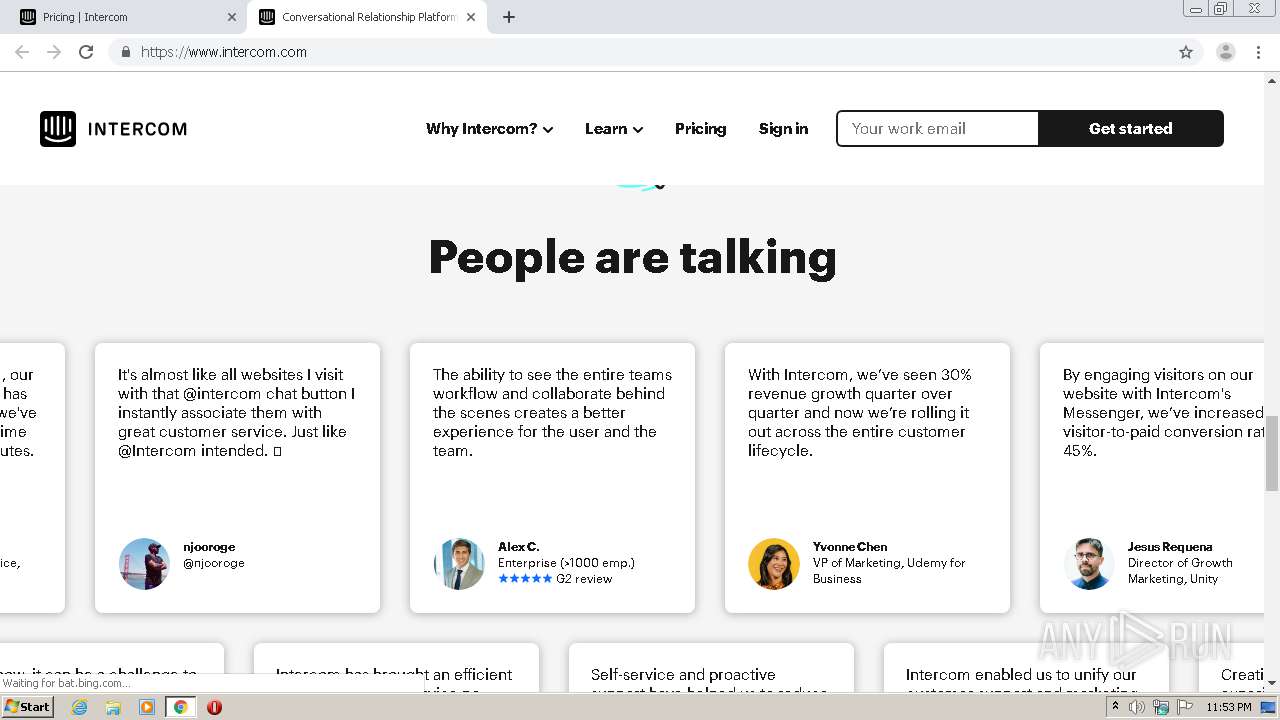Open the Windows Start button
Viewport: 1280px width, 720px height.
coord(28,707)
